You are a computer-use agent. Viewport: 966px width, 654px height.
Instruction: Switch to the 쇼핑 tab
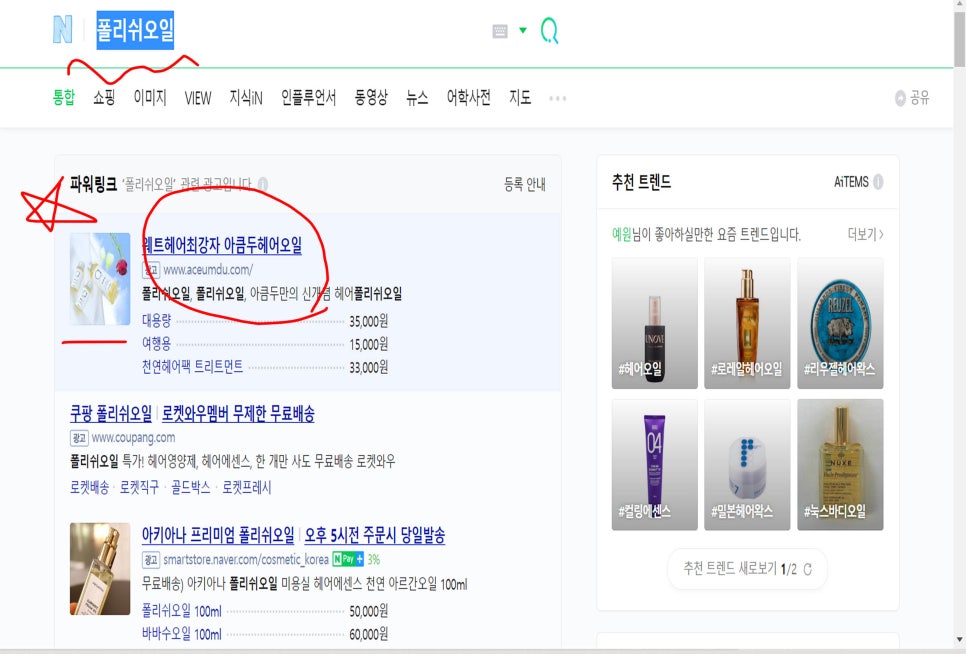tap(104, 97)
